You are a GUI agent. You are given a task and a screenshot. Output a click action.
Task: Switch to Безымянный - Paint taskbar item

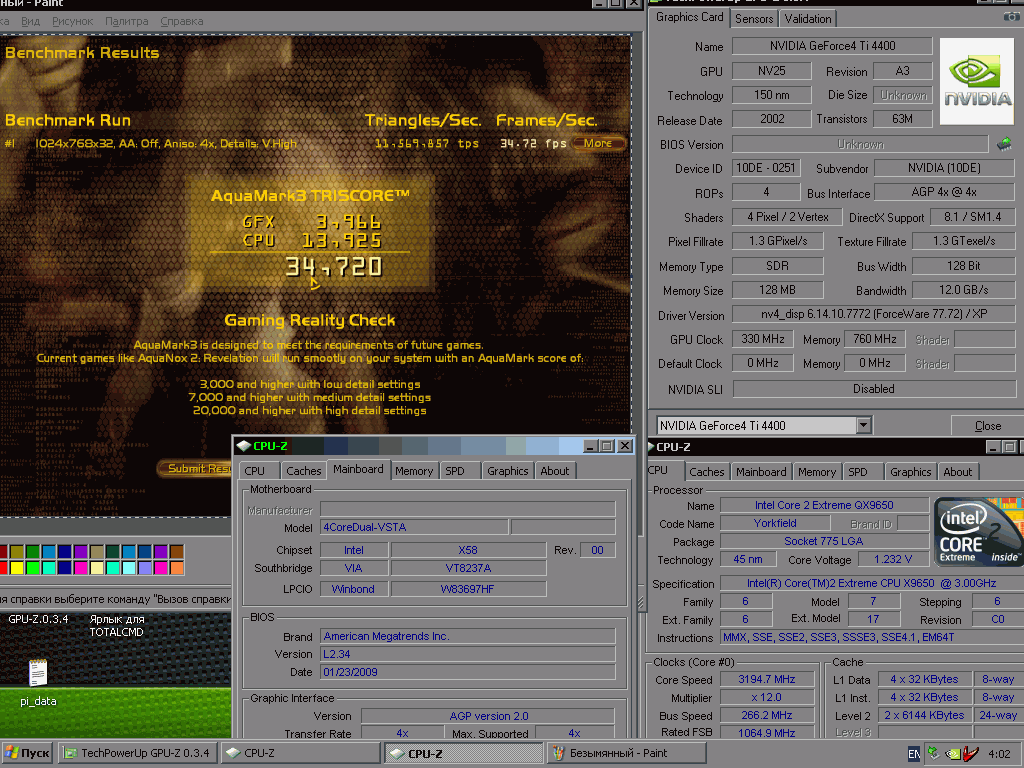click(x=626, y=753)
